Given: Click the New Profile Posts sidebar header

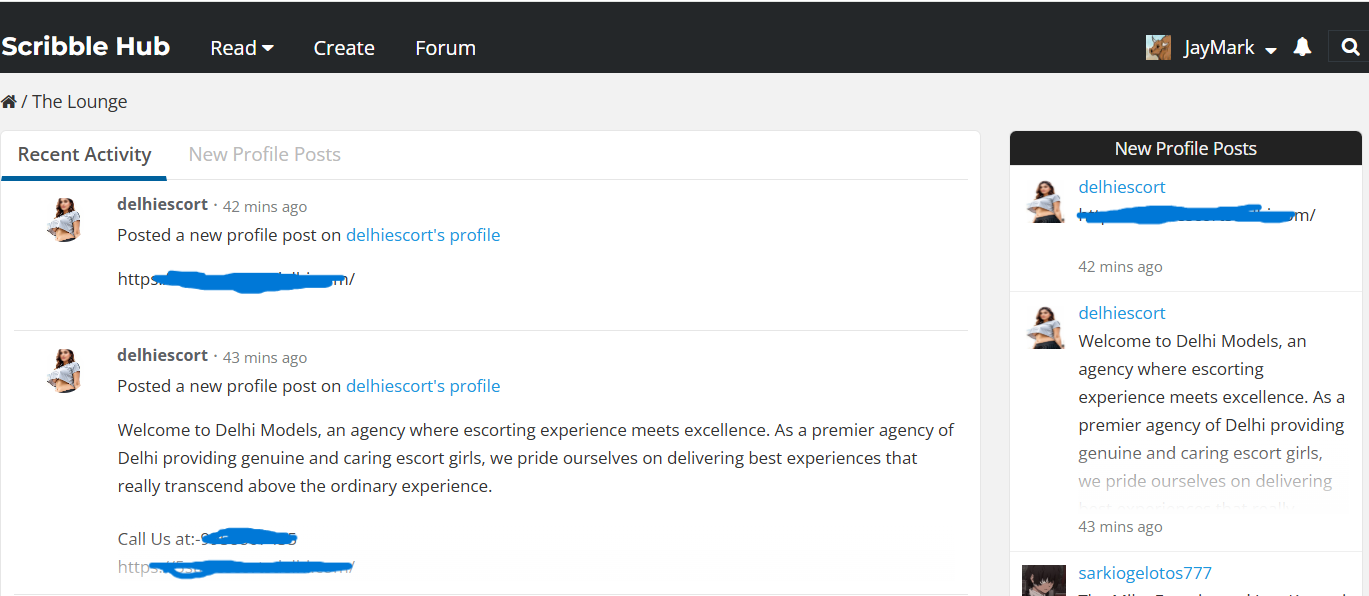Looking at the screenshot, I should click(1186, 148).
